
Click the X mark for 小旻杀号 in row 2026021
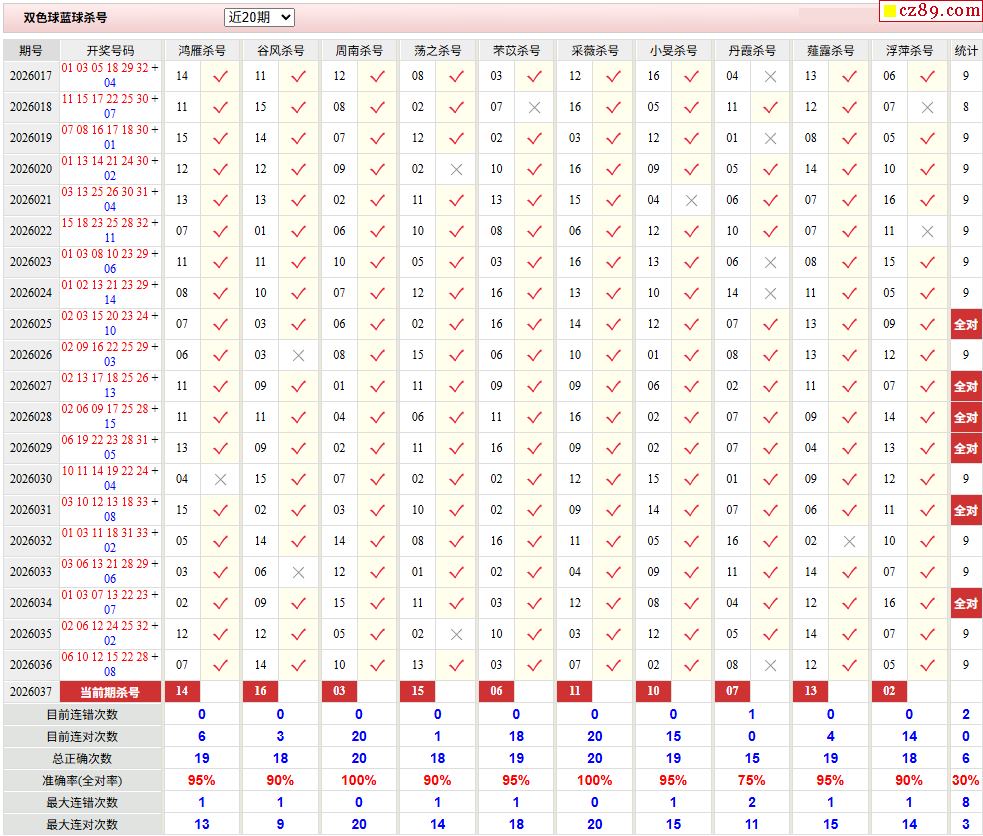(x=691, y=200)
